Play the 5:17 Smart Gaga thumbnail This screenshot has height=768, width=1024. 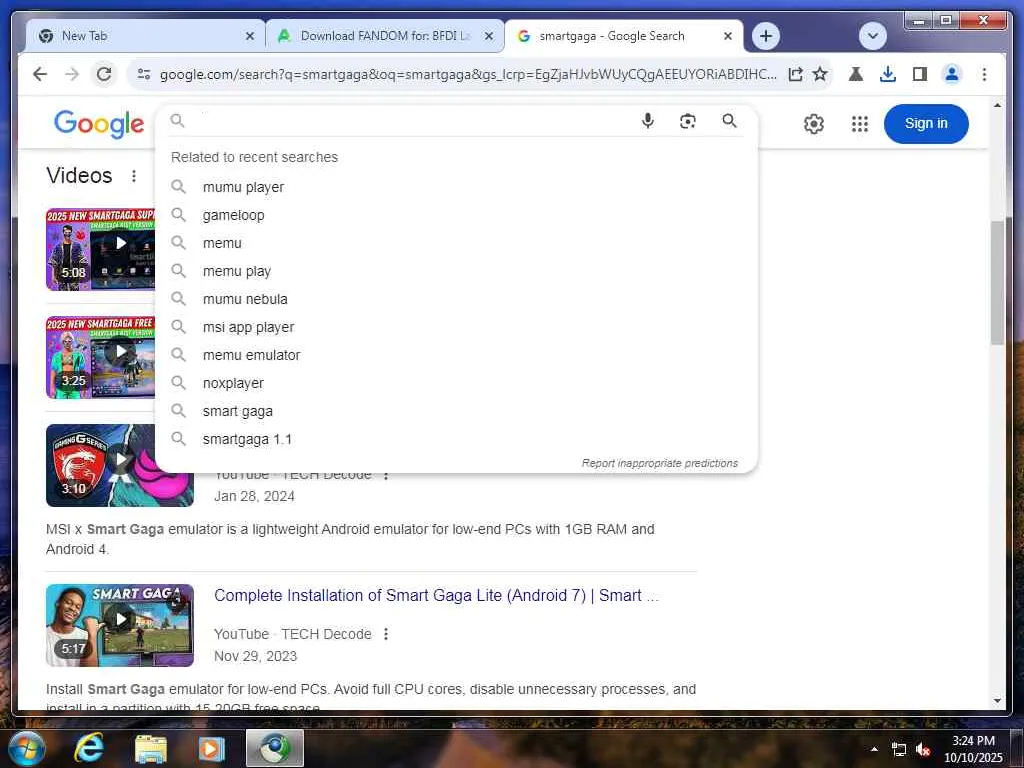point(120,625)
